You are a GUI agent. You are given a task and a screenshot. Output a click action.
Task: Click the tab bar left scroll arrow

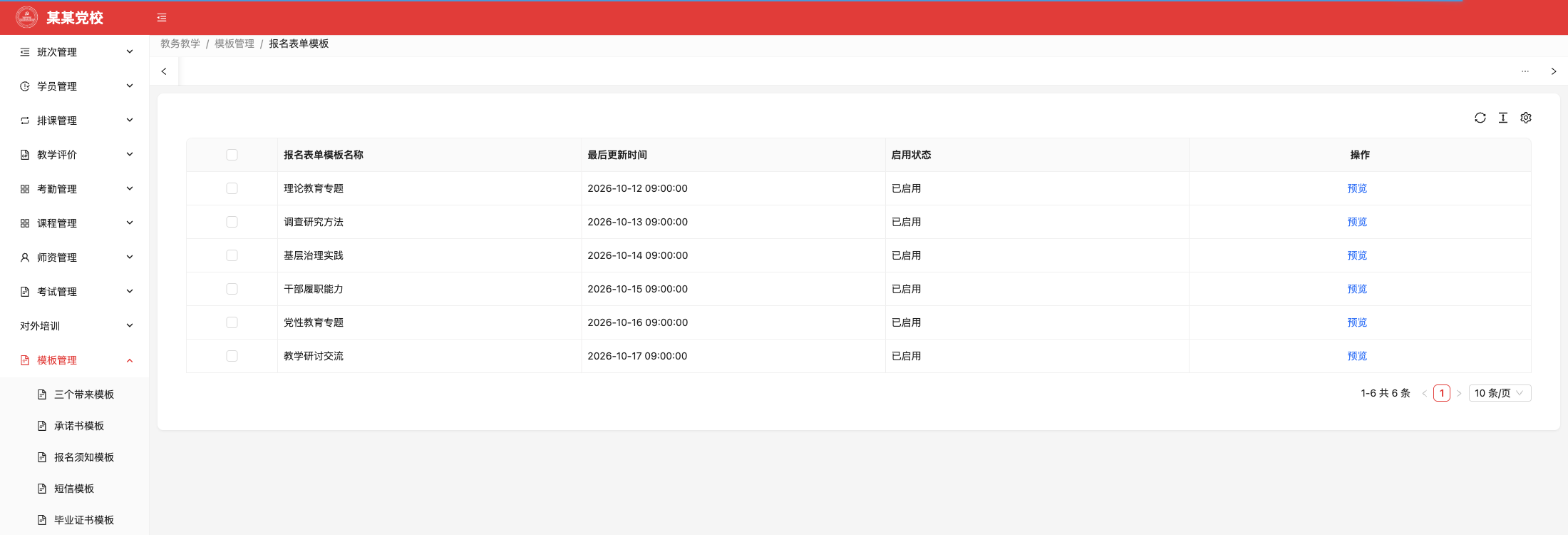coord(164,71)
